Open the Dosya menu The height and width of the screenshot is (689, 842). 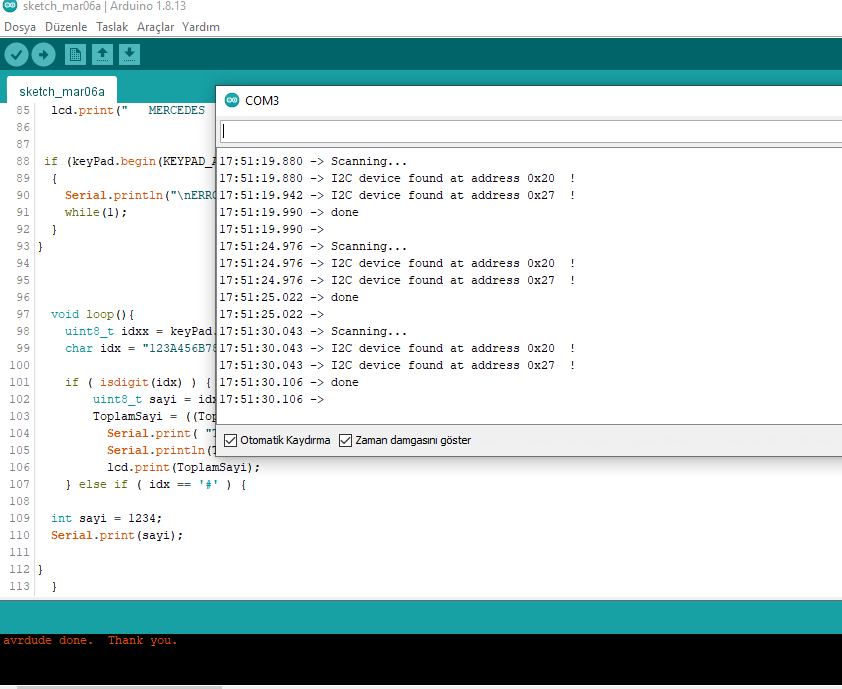click(x=20, y=27)
